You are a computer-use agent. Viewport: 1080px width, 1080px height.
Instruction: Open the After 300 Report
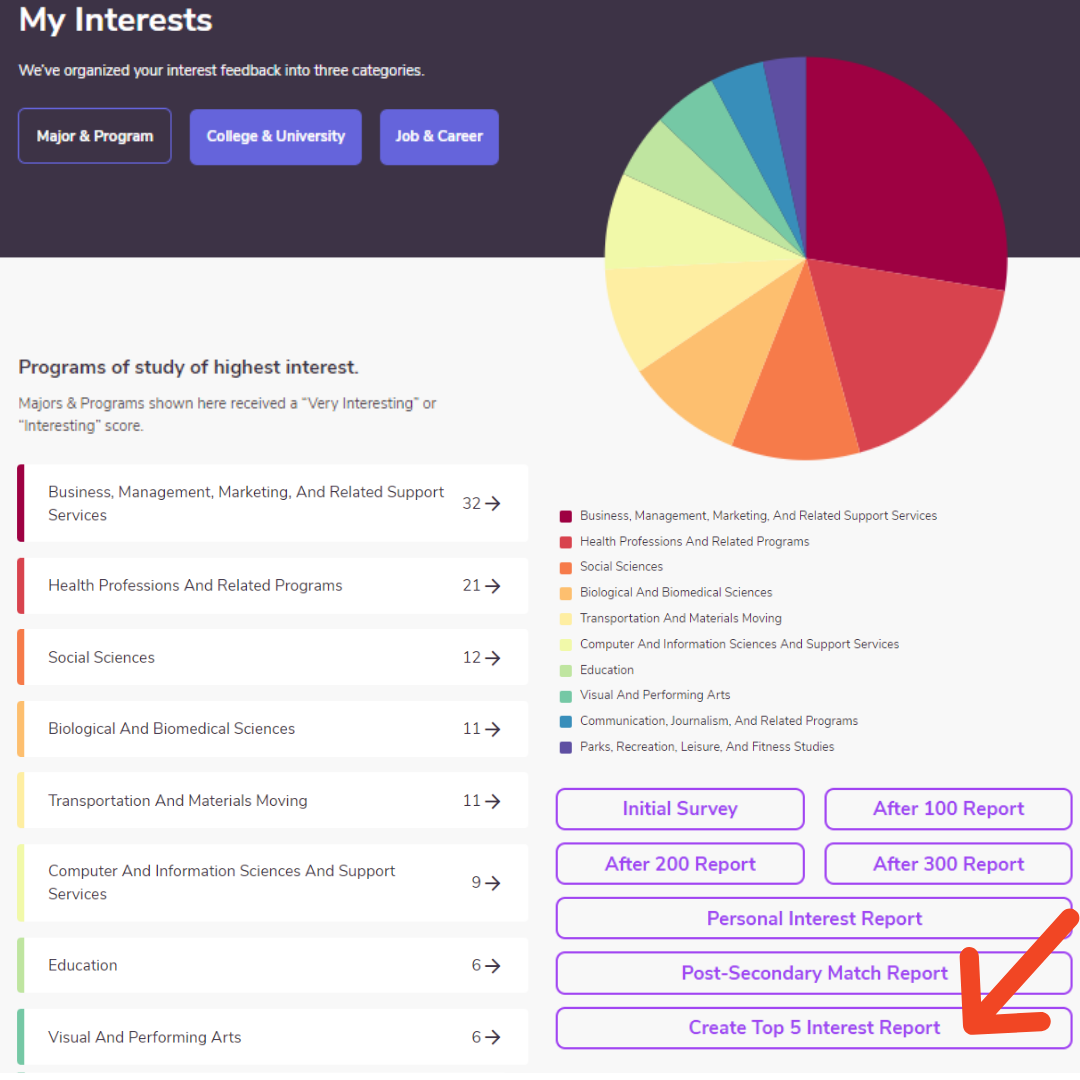[x=948, y=864]
